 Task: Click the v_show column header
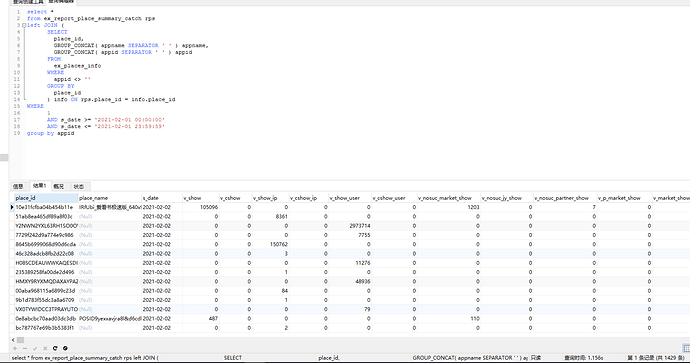[x=200, y=198]
